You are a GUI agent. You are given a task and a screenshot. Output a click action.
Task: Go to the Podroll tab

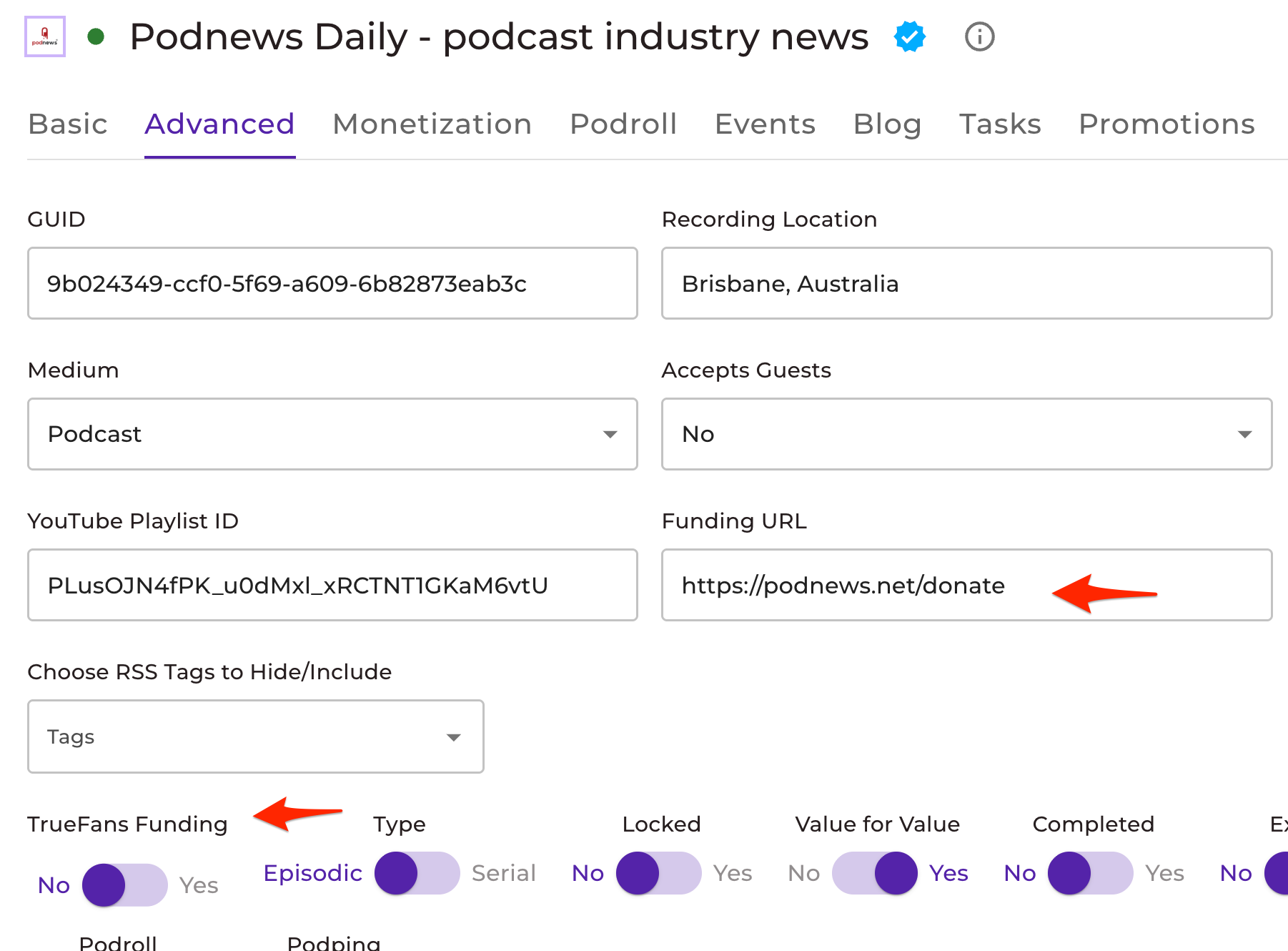coord(623,124)
